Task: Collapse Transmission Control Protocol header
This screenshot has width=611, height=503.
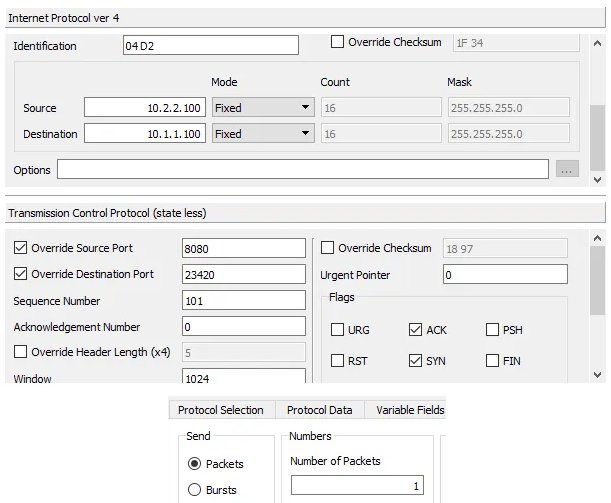Action: coord(305,213)
